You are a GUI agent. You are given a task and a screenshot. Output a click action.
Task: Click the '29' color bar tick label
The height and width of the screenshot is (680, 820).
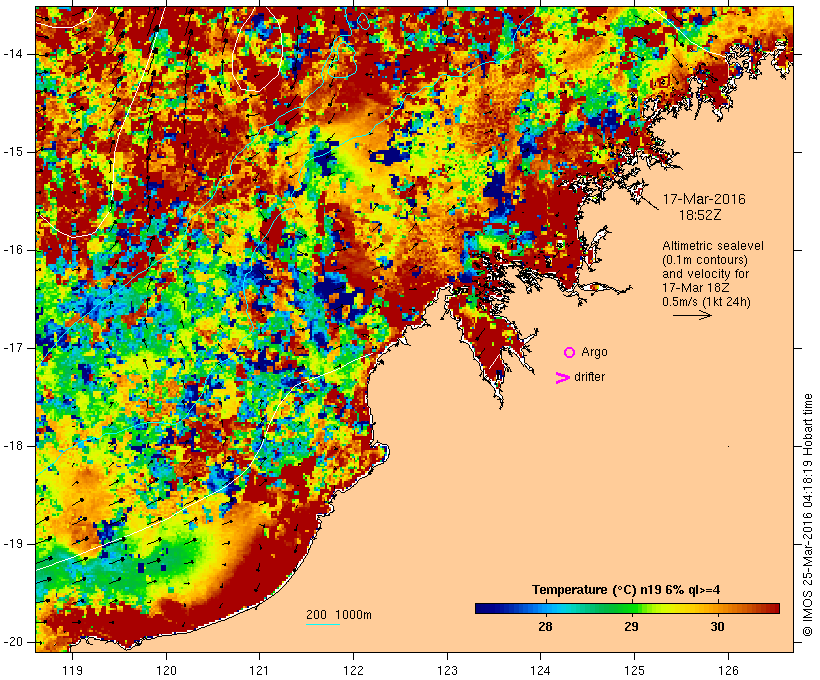[x=632, y=627]
